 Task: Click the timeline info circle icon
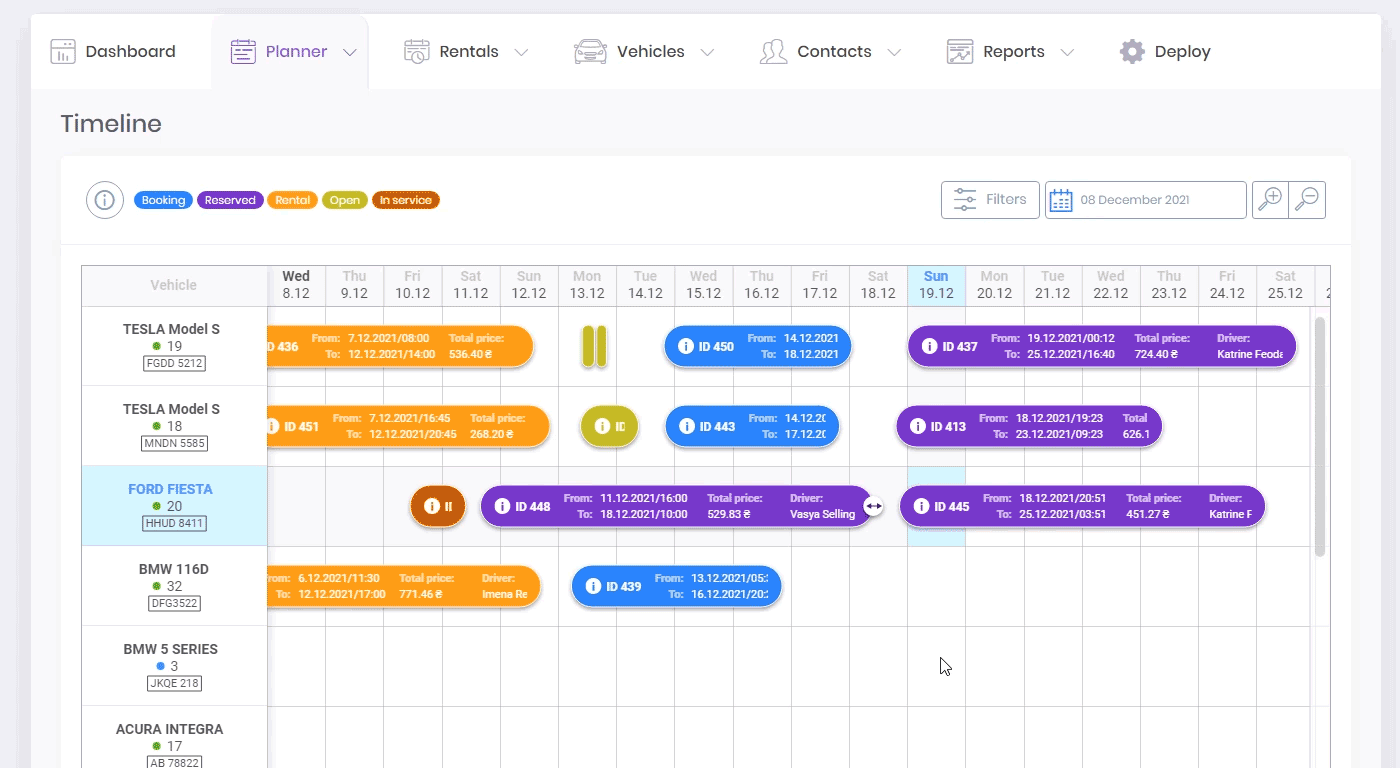pos(104,200)
